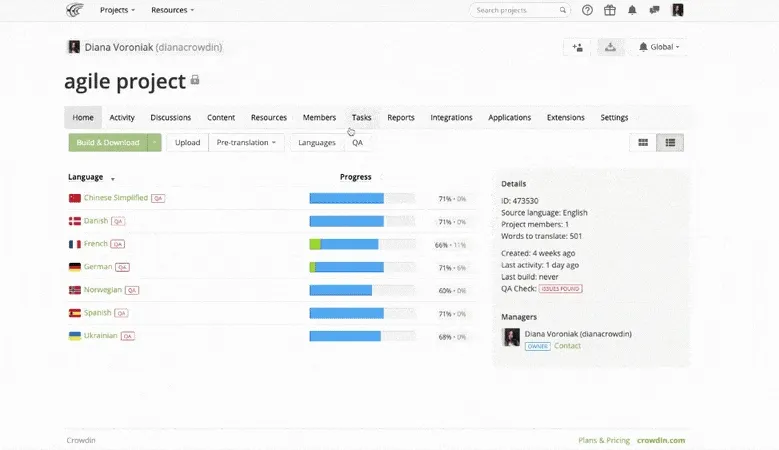Screen dimensions: 779x450
Task: Open the Integrations tab
Action: pos(451,117)
